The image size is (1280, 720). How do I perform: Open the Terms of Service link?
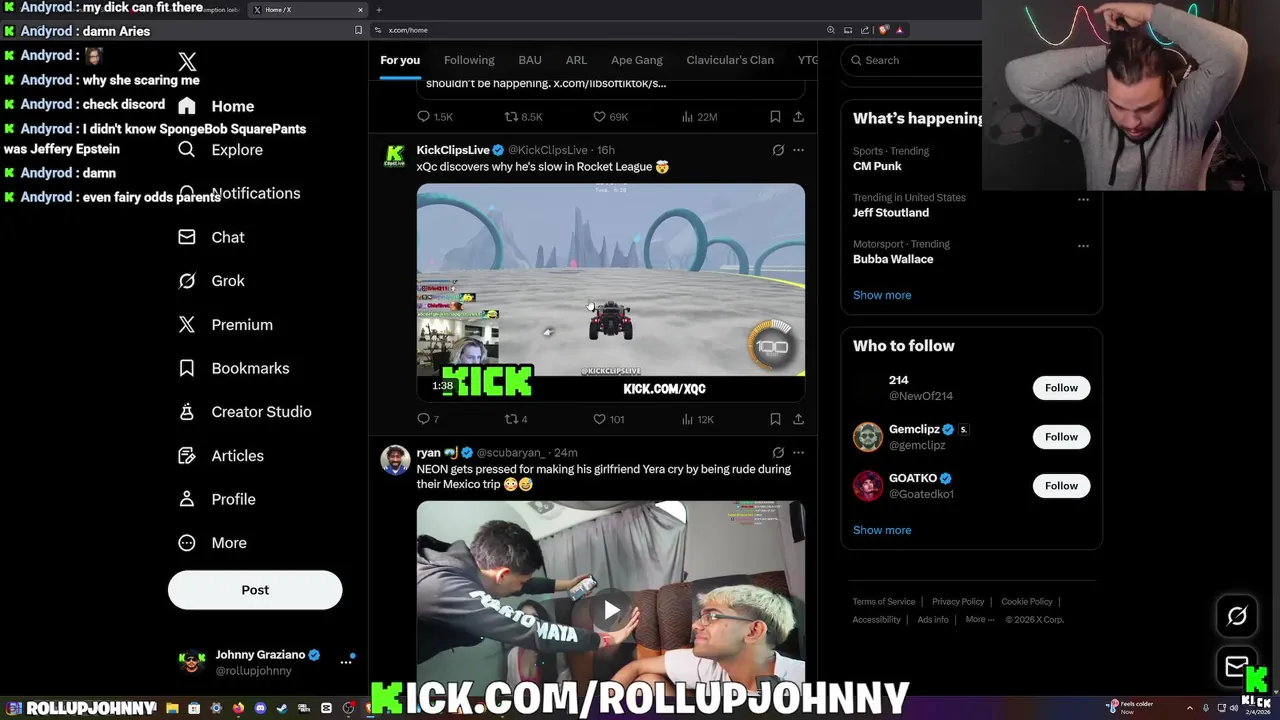(x=884, y=602)
